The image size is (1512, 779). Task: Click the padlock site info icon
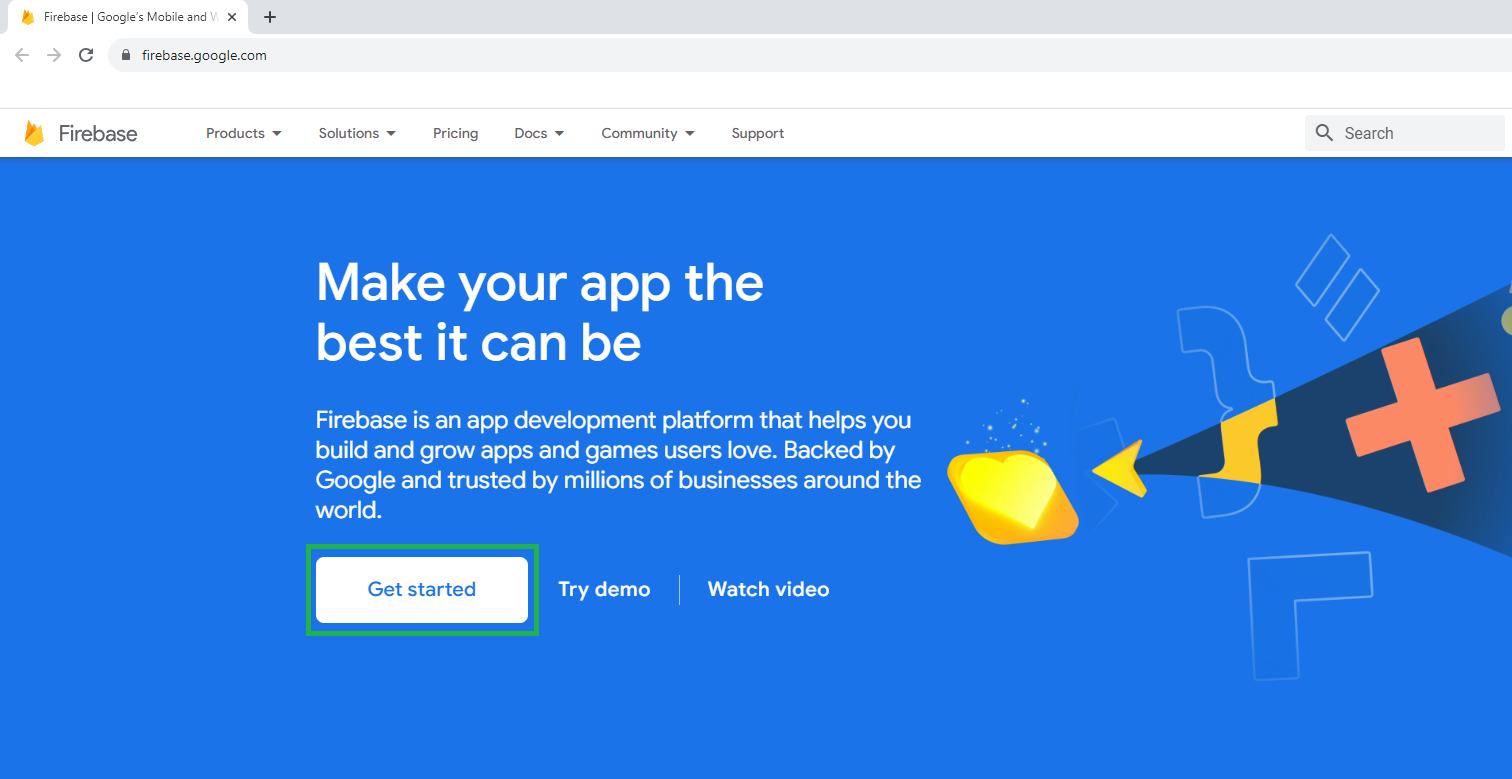point(126,55)
